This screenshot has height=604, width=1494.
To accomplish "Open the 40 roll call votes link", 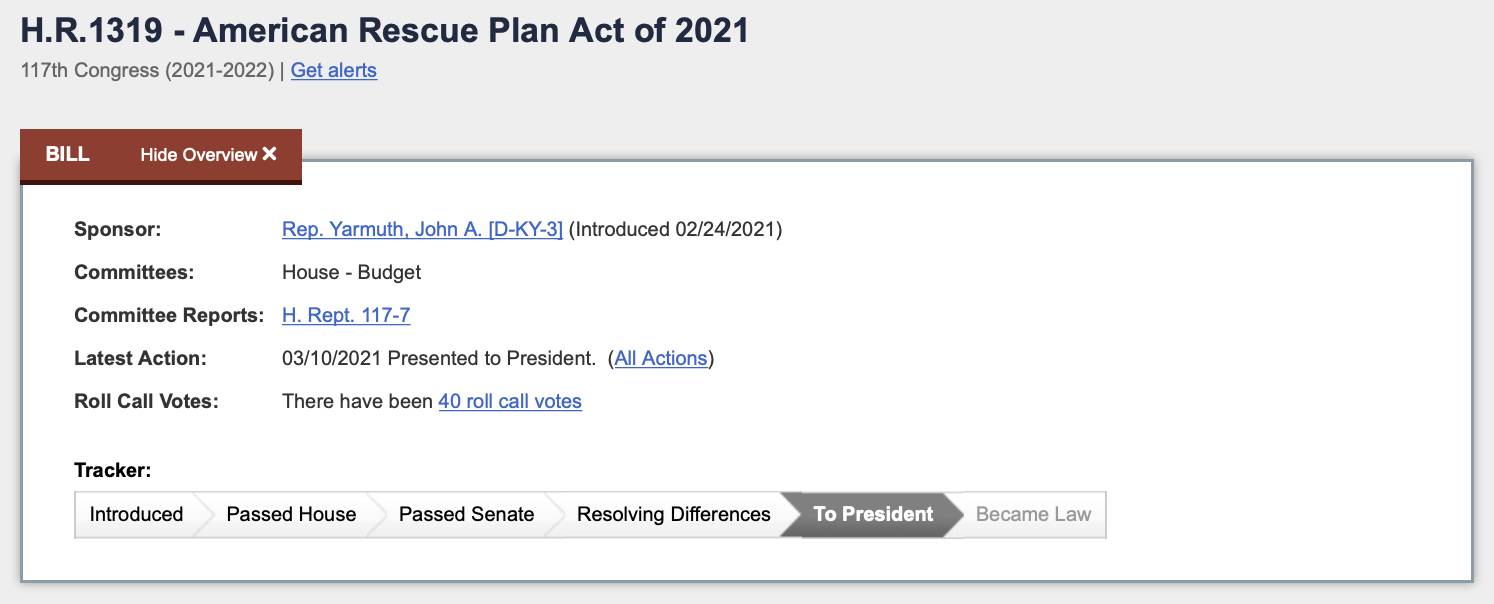I will click(x=510, y=401).
